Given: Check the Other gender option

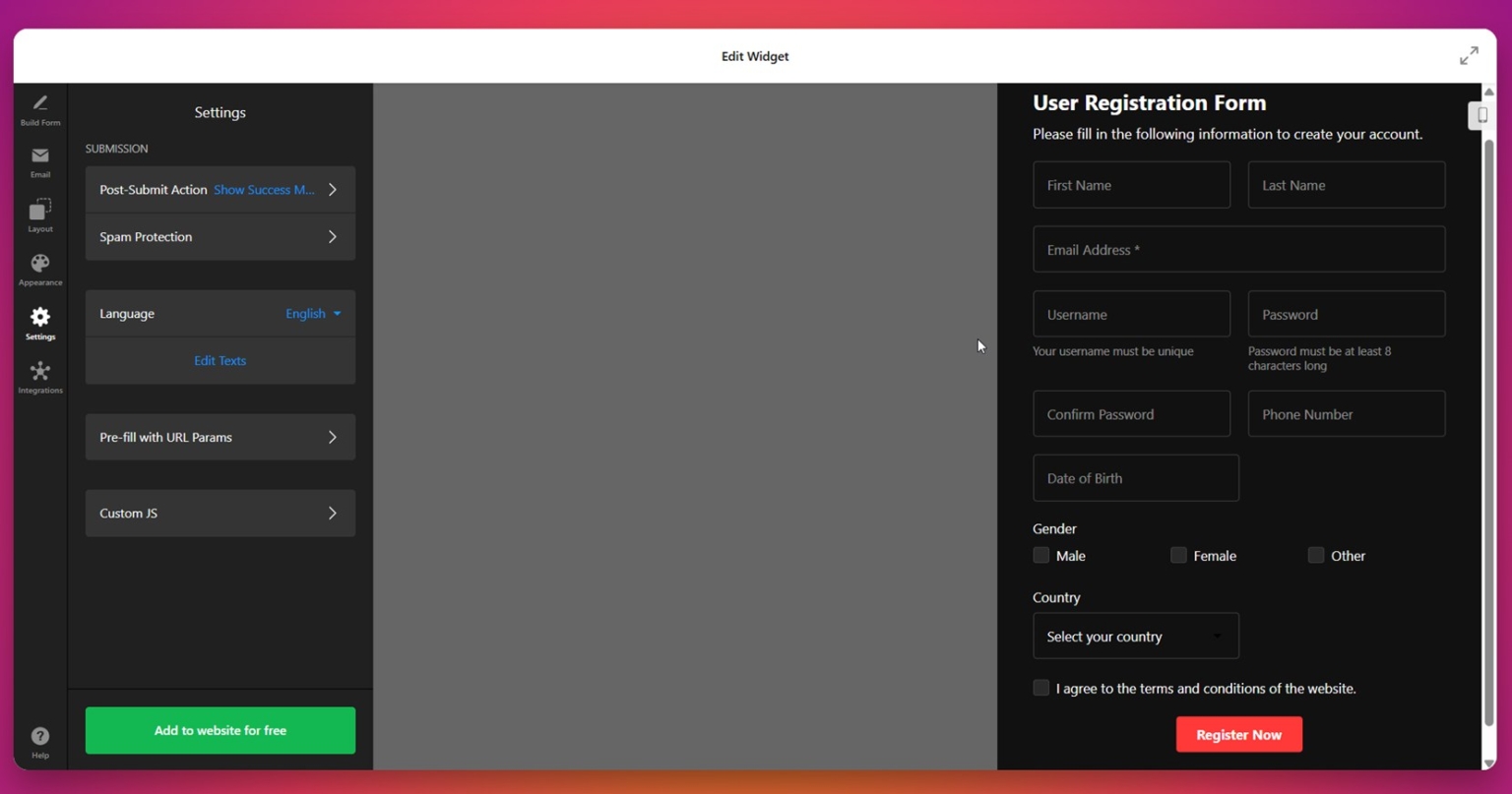Looking at the screenshot, I should tap(1315, 555).
